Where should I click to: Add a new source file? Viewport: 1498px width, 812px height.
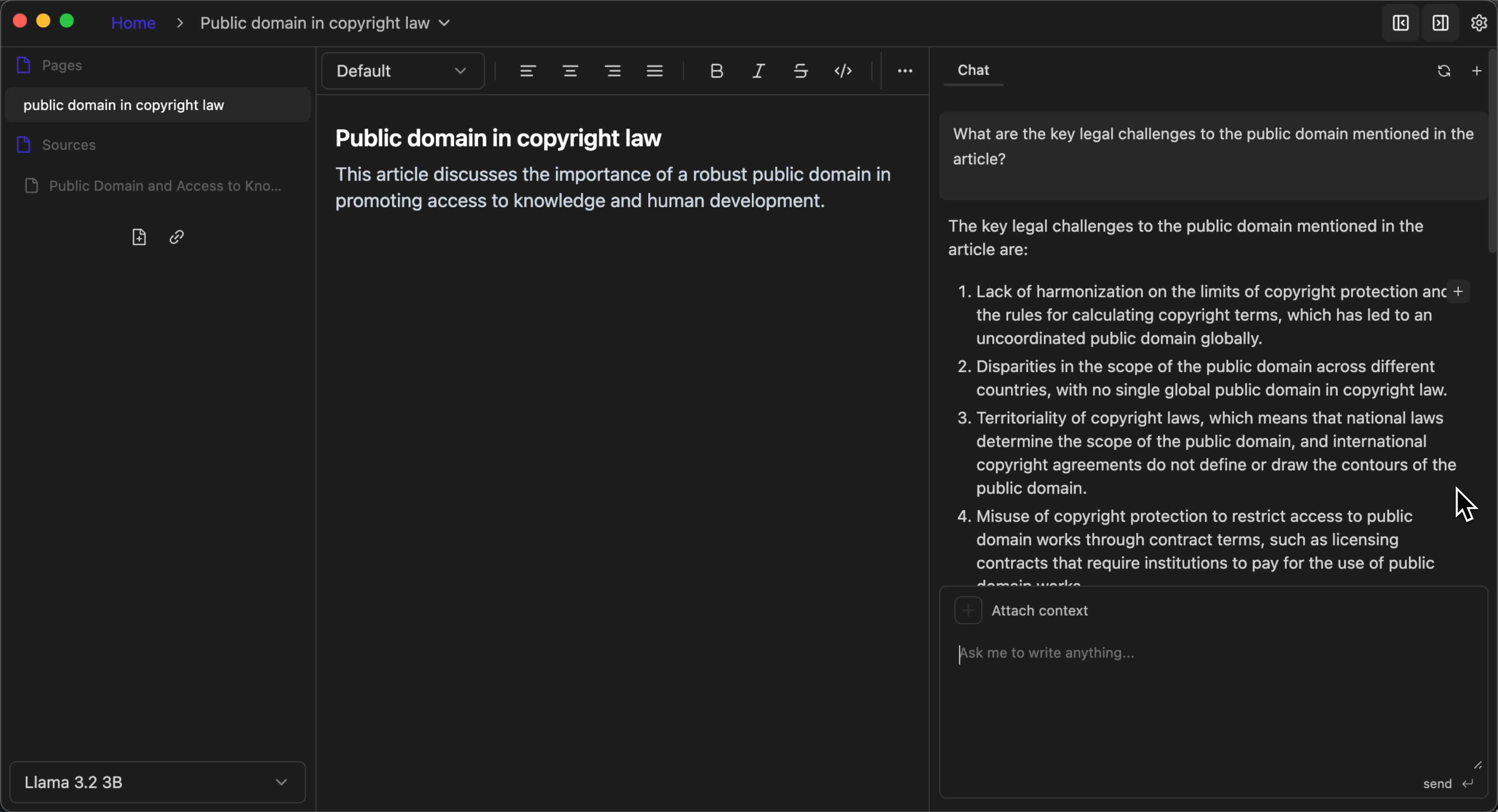pyautogui.click(x=139, y=237)
